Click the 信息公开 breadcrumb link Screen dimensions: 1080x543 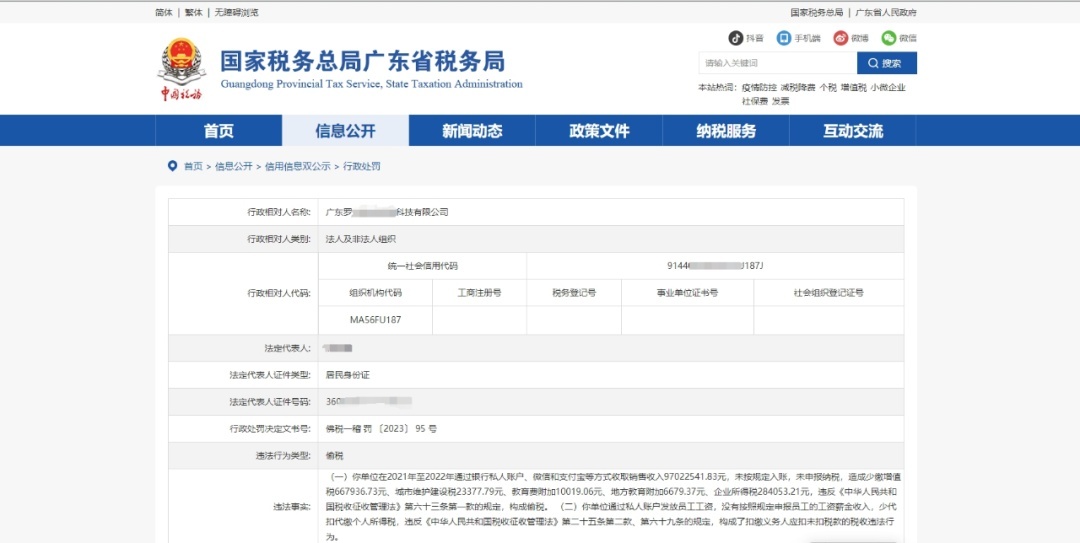pos(233,166)
